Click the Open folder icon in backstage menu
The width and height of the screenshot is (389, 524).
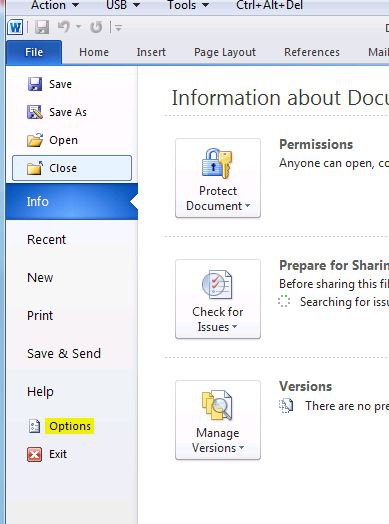point(35,140)
